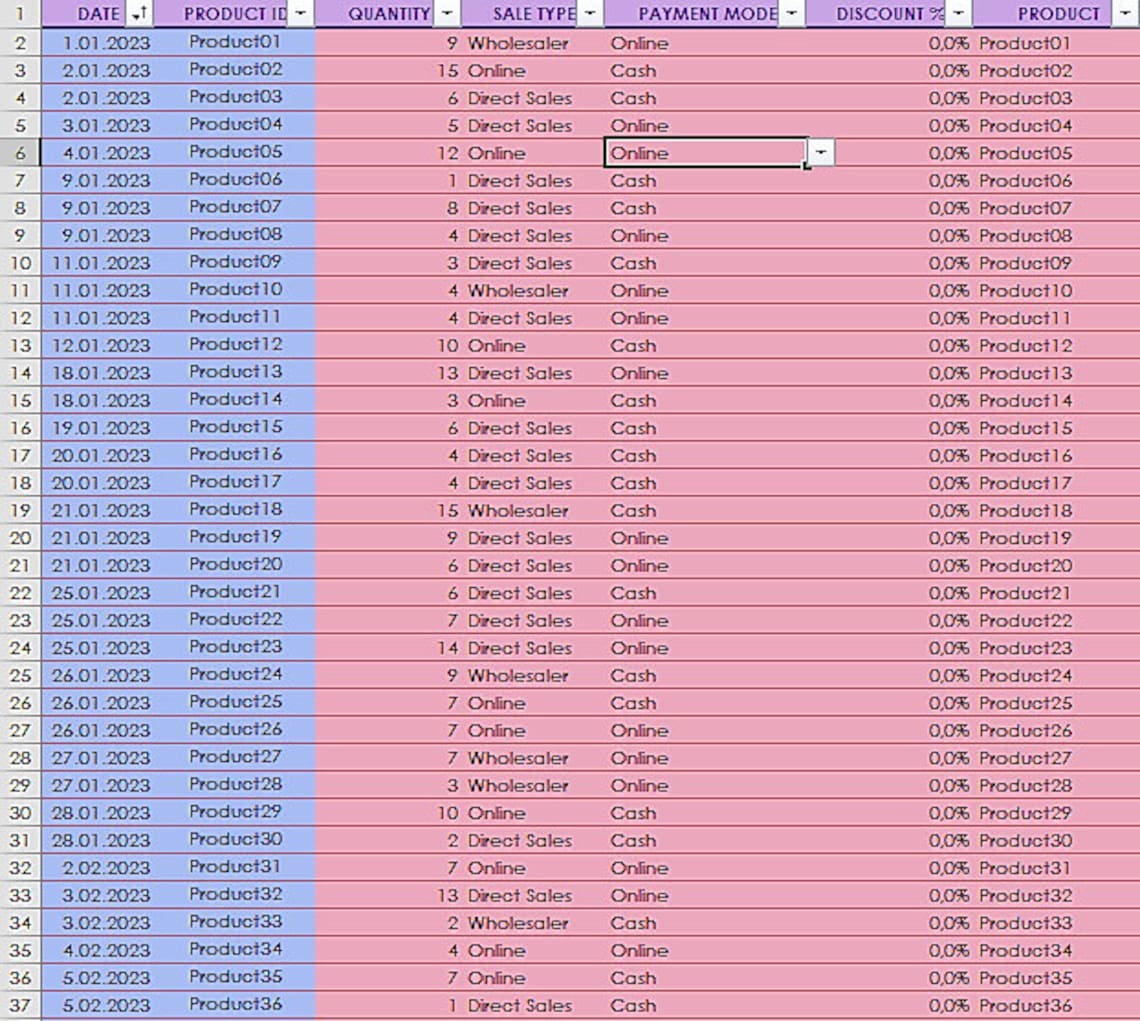Open the DISCOUNT % filter dropdown
The image size is (1140, 1021).
pos(958,13)
